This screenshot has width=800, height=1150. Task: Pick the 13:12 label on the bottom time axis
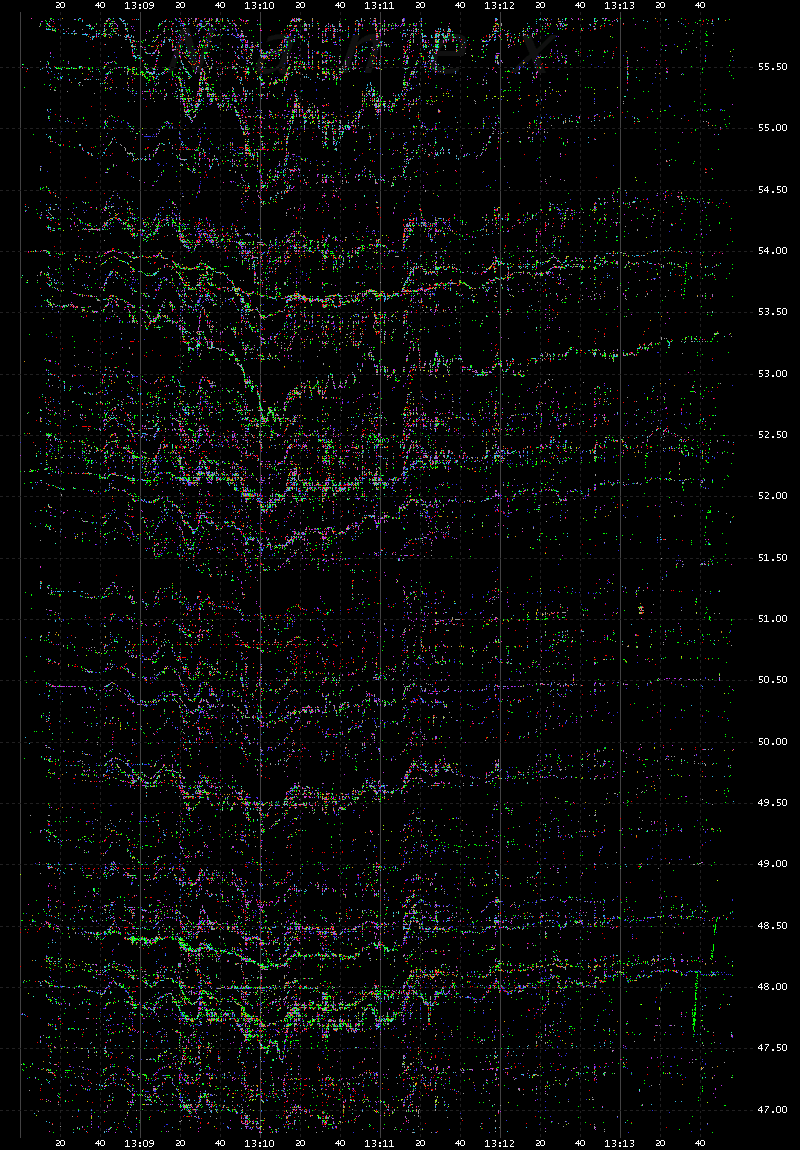(x=500, y=1143)
